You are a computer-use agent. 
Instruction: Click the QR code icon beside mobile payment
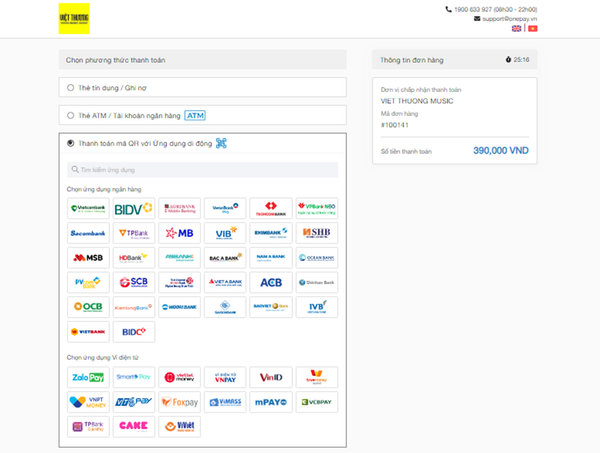point(221,143)
